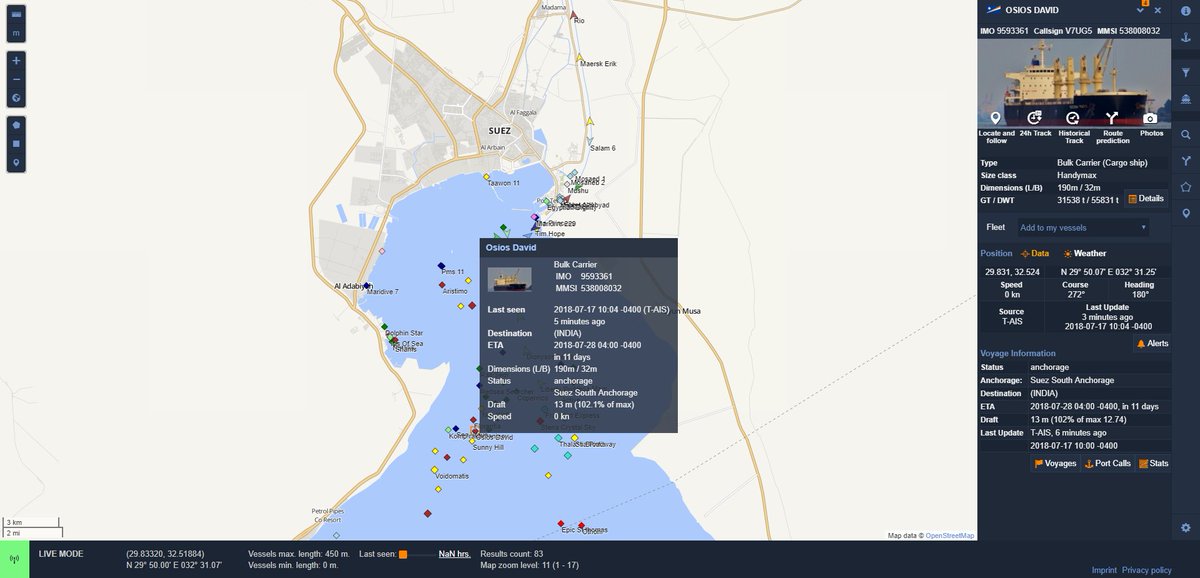The image size is (1200, 578).
Task: Open the ship vessels icon in sidebar
Action: (1186, 99)
